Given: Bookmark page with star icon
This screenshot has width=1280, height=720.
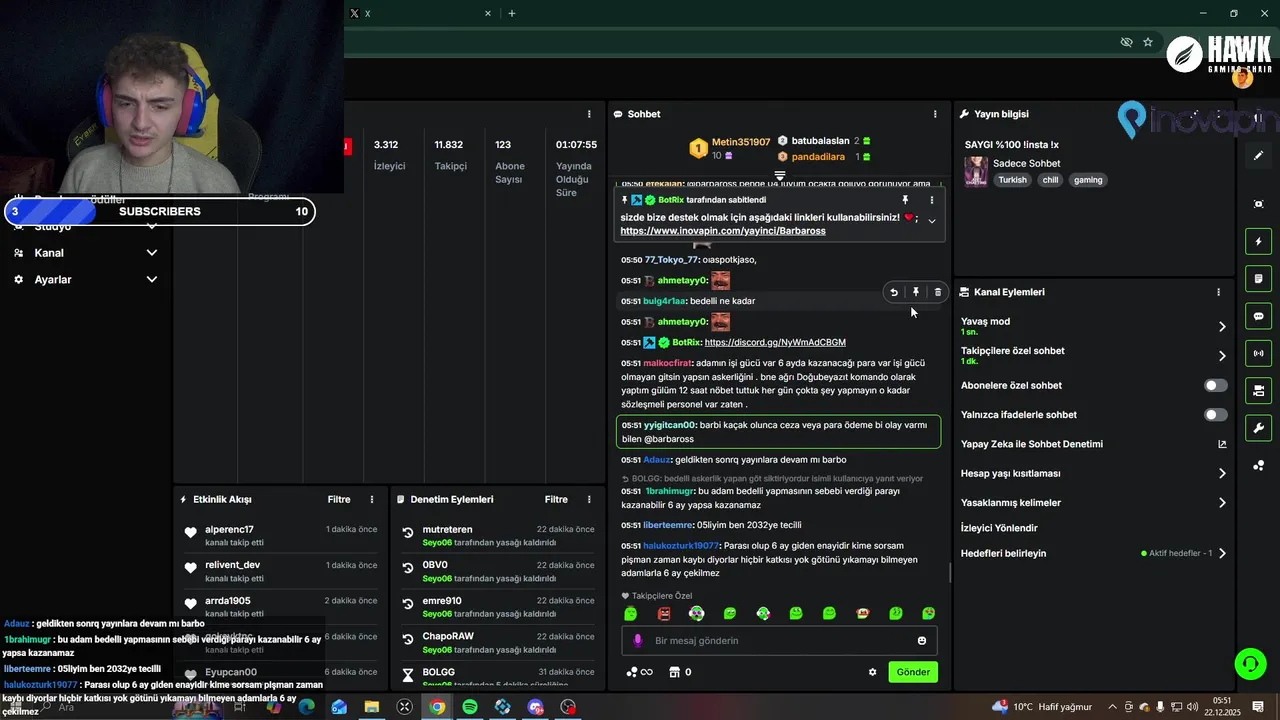Looking at the screenshot, I should [1148, 42].
